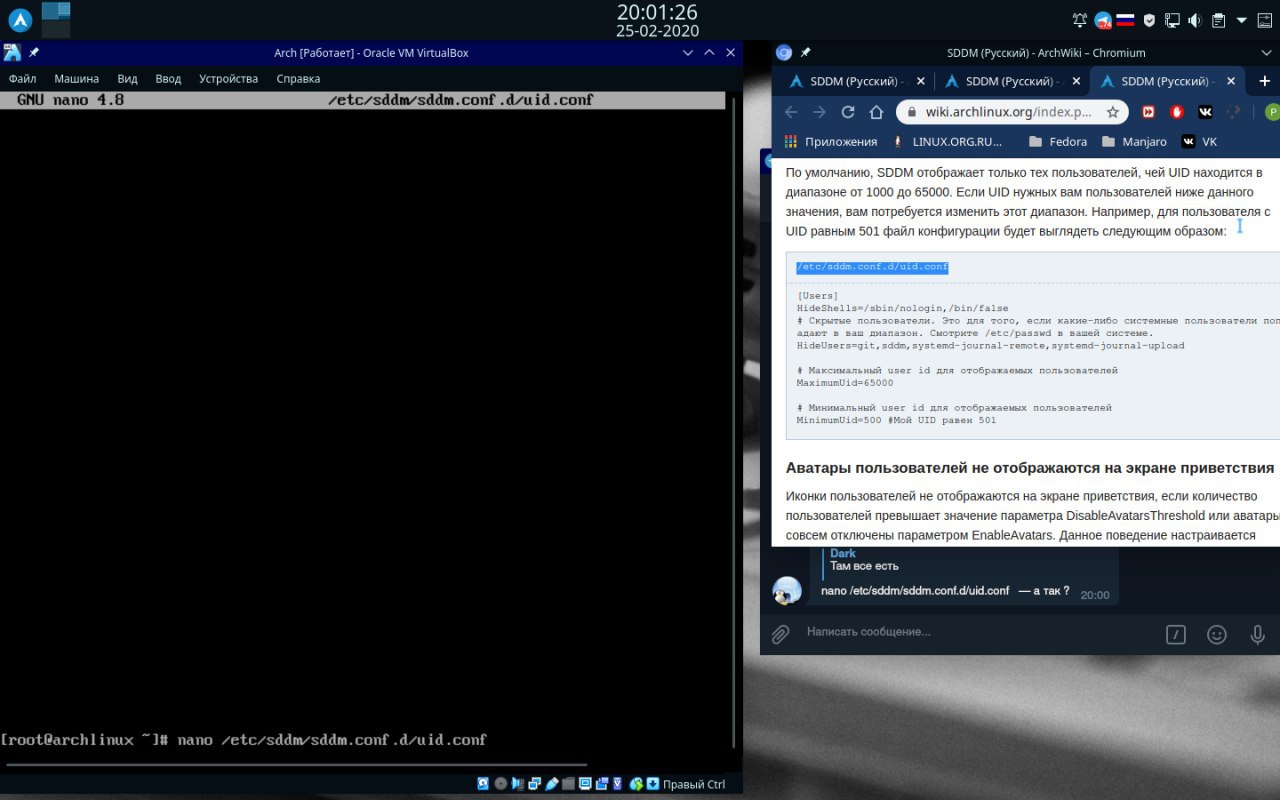Bookmark this page with the star icon
Screen dimensions: 1280x800
[1112, 112]
